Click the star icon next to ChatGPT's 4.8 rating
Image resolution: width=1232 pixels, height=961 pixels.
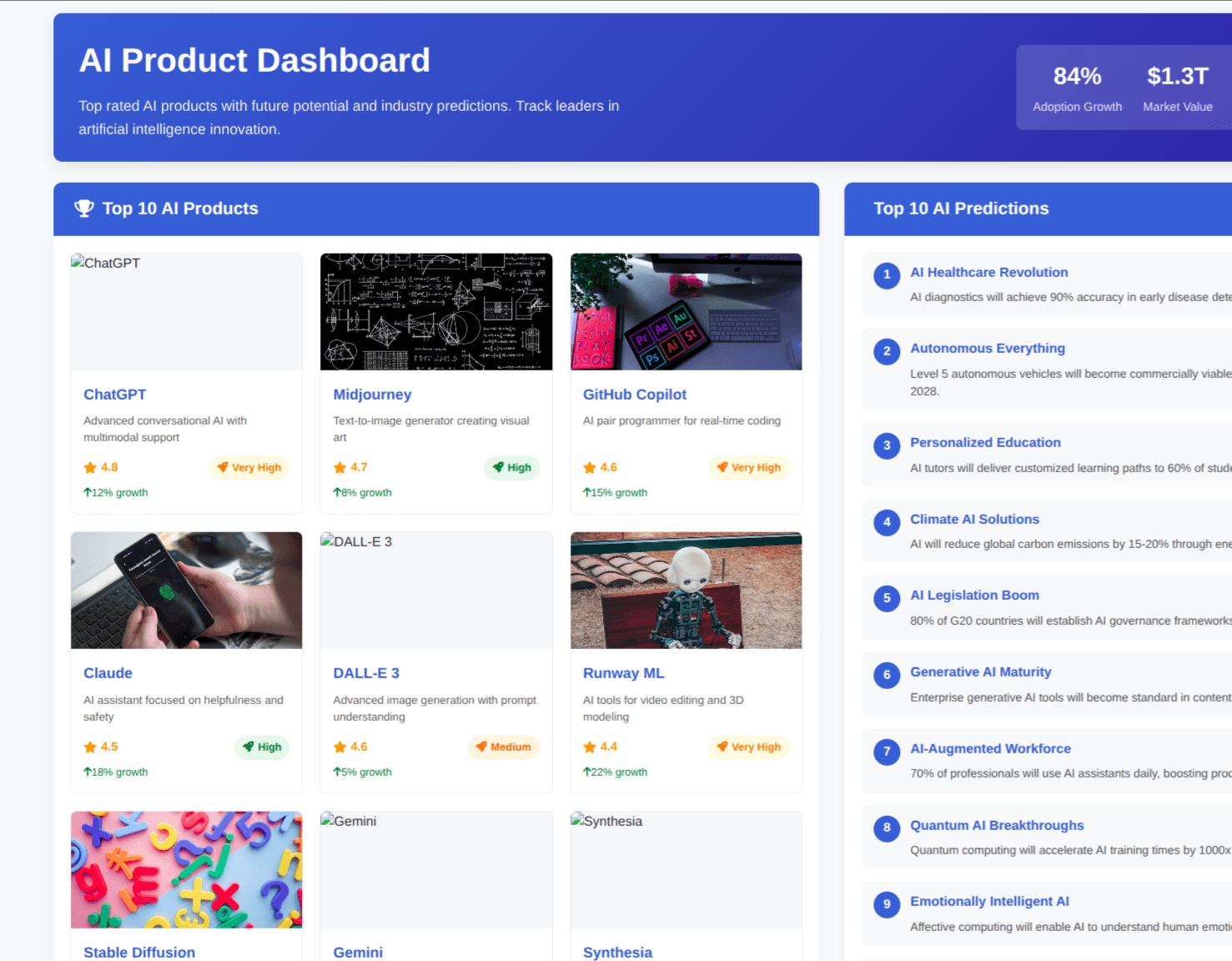point(90,468)
